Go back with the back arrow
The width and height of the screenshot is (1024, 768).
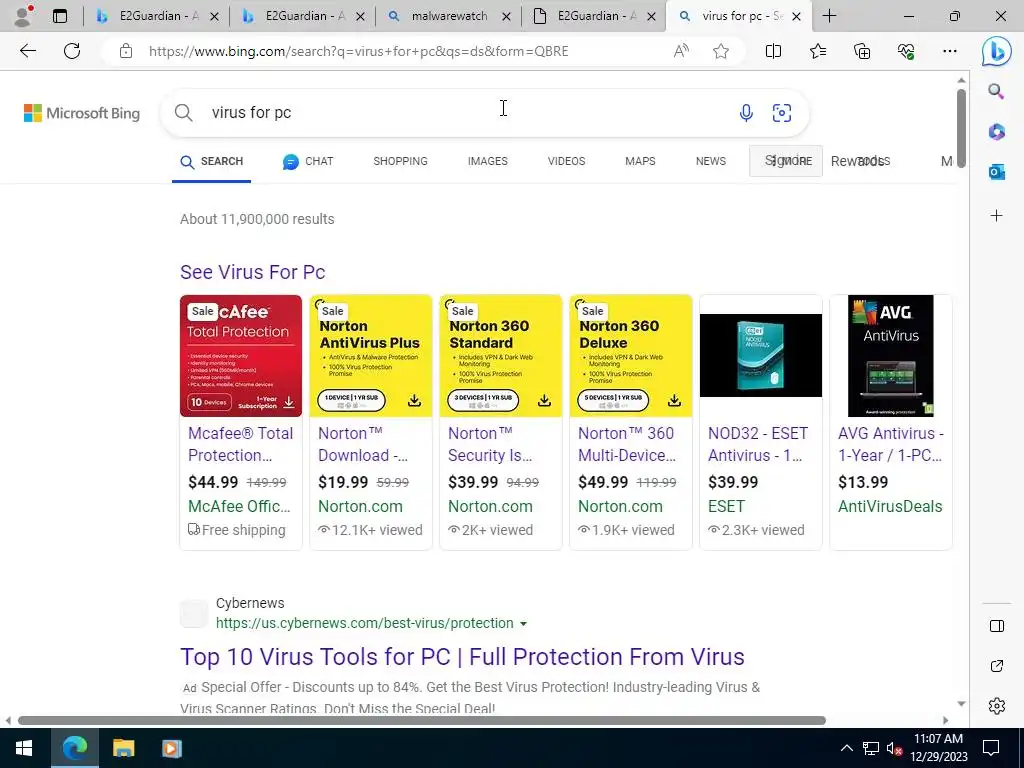tap(27, 51)
